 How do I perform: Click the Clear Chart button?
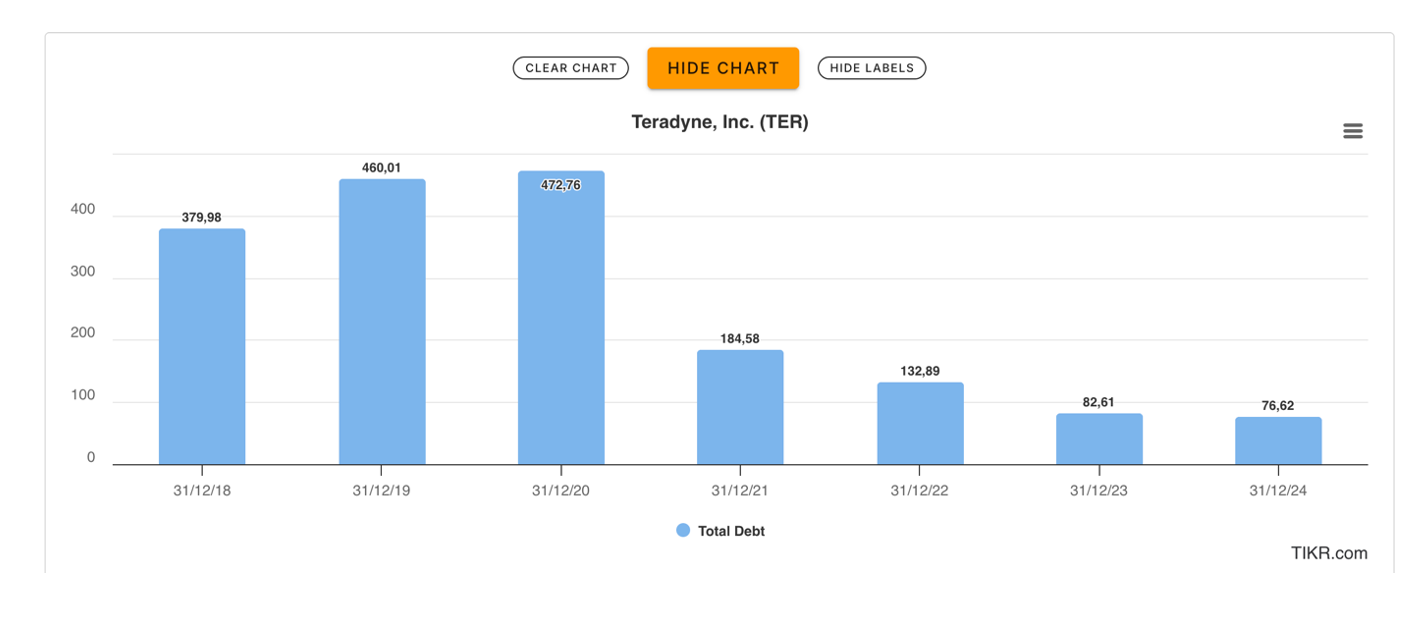(571, 68)
